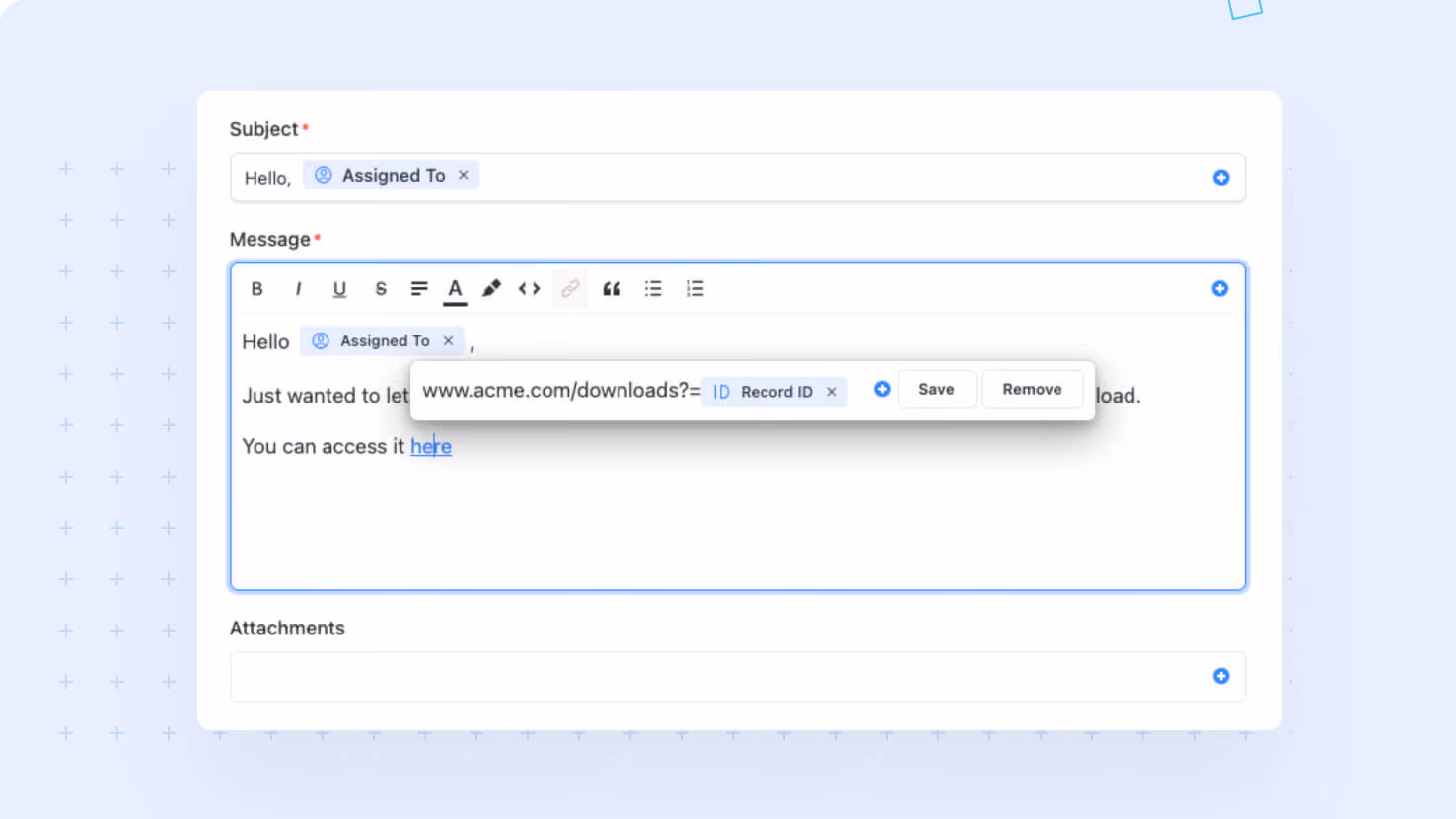Remove the Record ID chip
The height and width of the screenshot is (819, 1456).
[x=832, y=392]
